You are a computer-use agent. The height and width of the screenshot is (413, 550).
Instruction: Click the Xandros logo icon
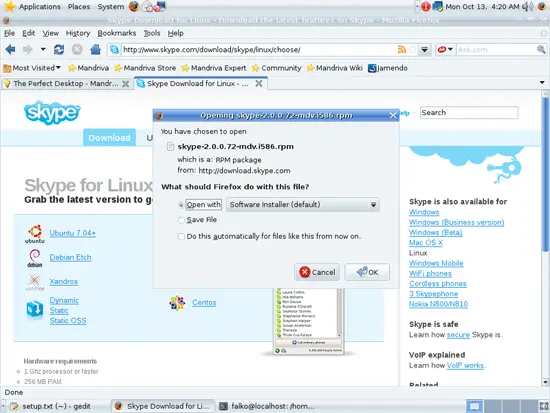coord(34,282)
